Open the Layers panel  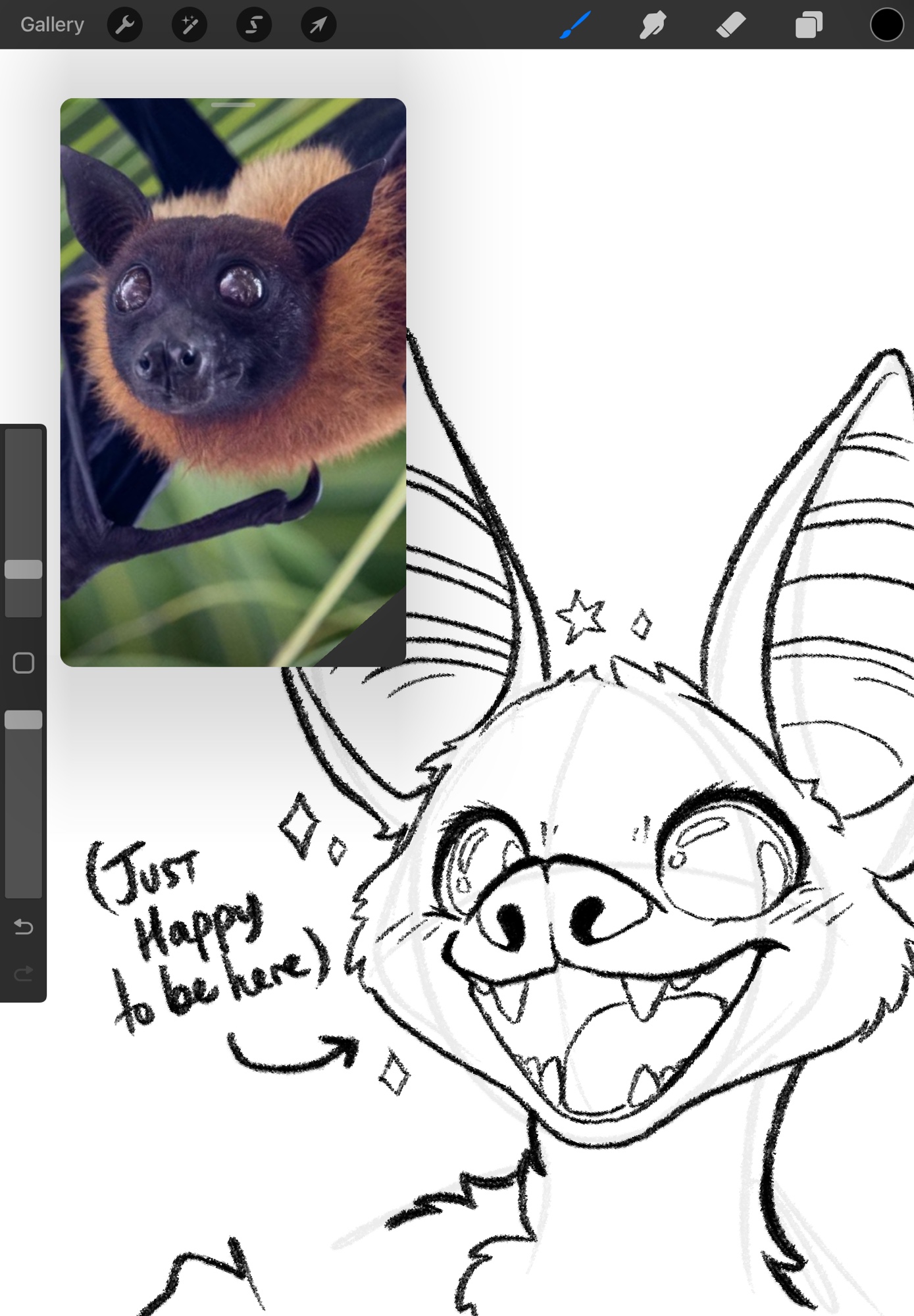[809, 25]
